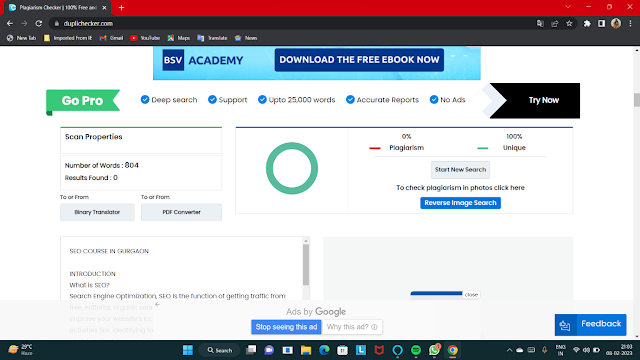Open Chrome three-dot menu
This screenshot has height=360, width=640.
pyautogui.click(x=631, y=24)
